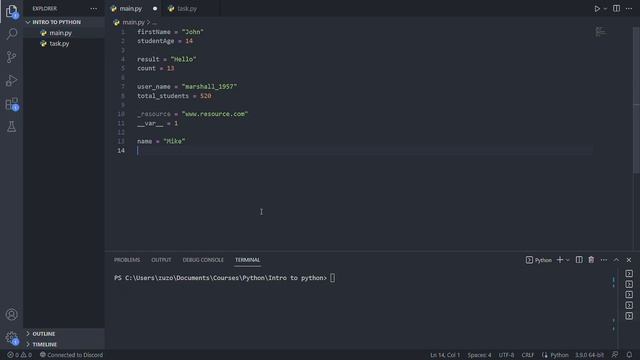This screenshot has width=640, height=360.
Task: Click the terminal prompt input
Action: point(333,278)
